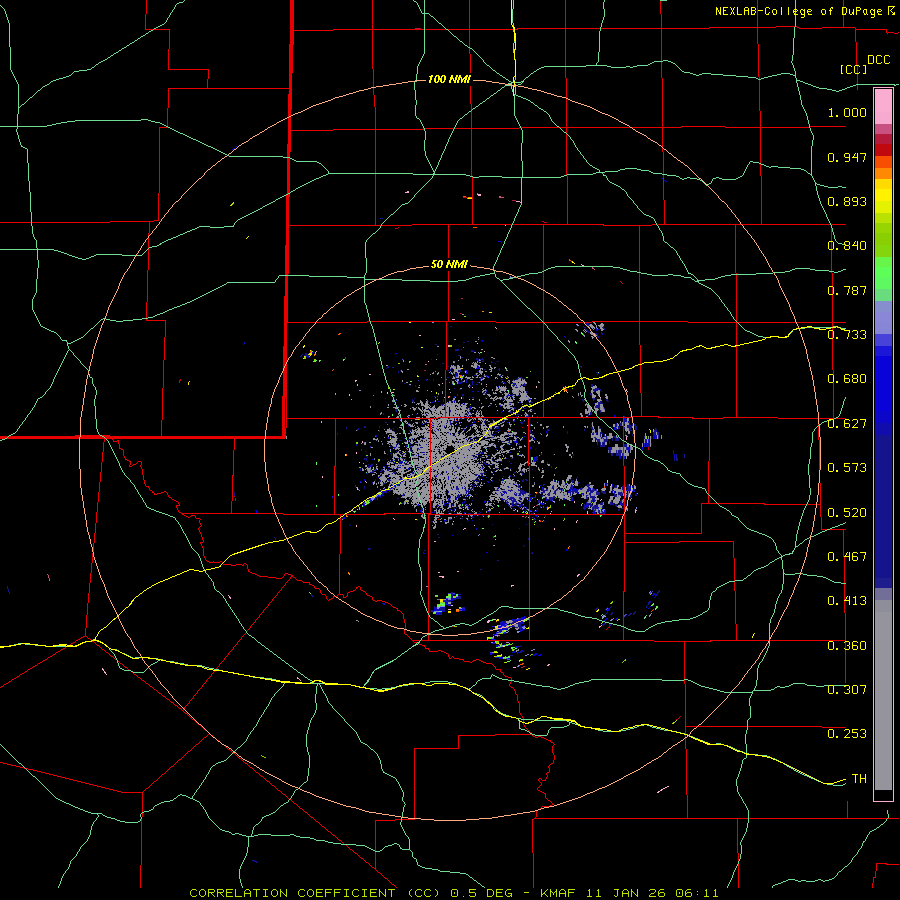Select the 0.467 scale value

pyautogui.click(x=847, y=557)
